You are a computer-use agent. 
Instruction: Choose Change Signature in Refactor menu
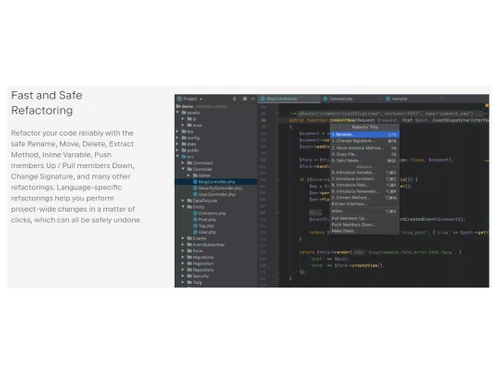point(365,141)
